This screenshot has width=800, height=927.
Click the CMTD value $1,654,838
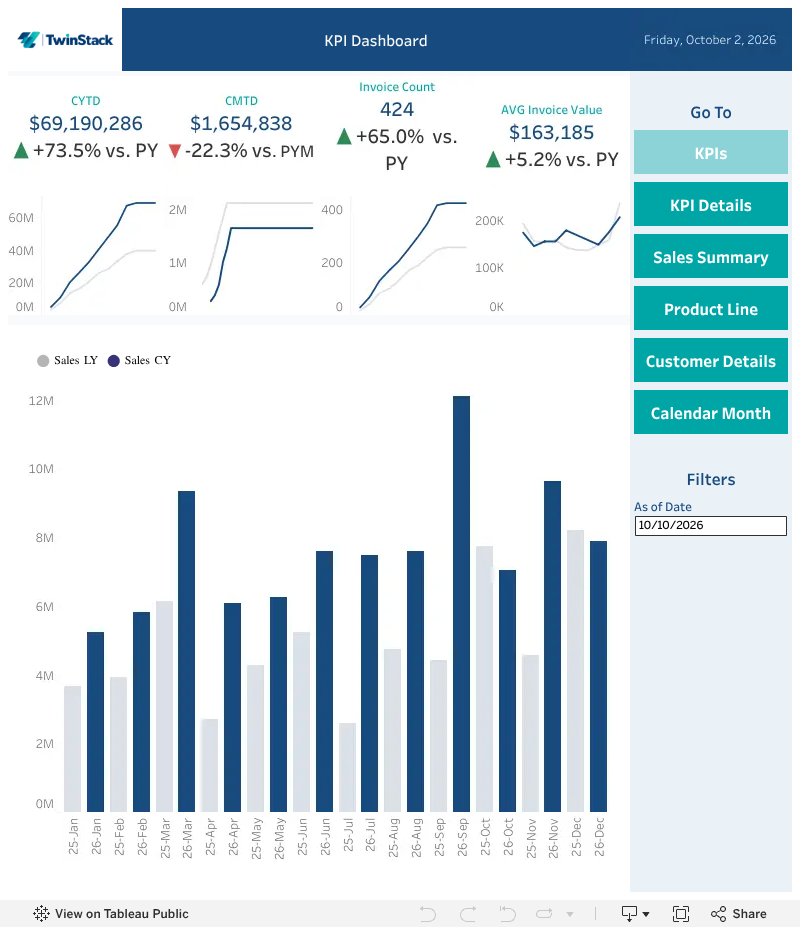(x=241, y=124)
